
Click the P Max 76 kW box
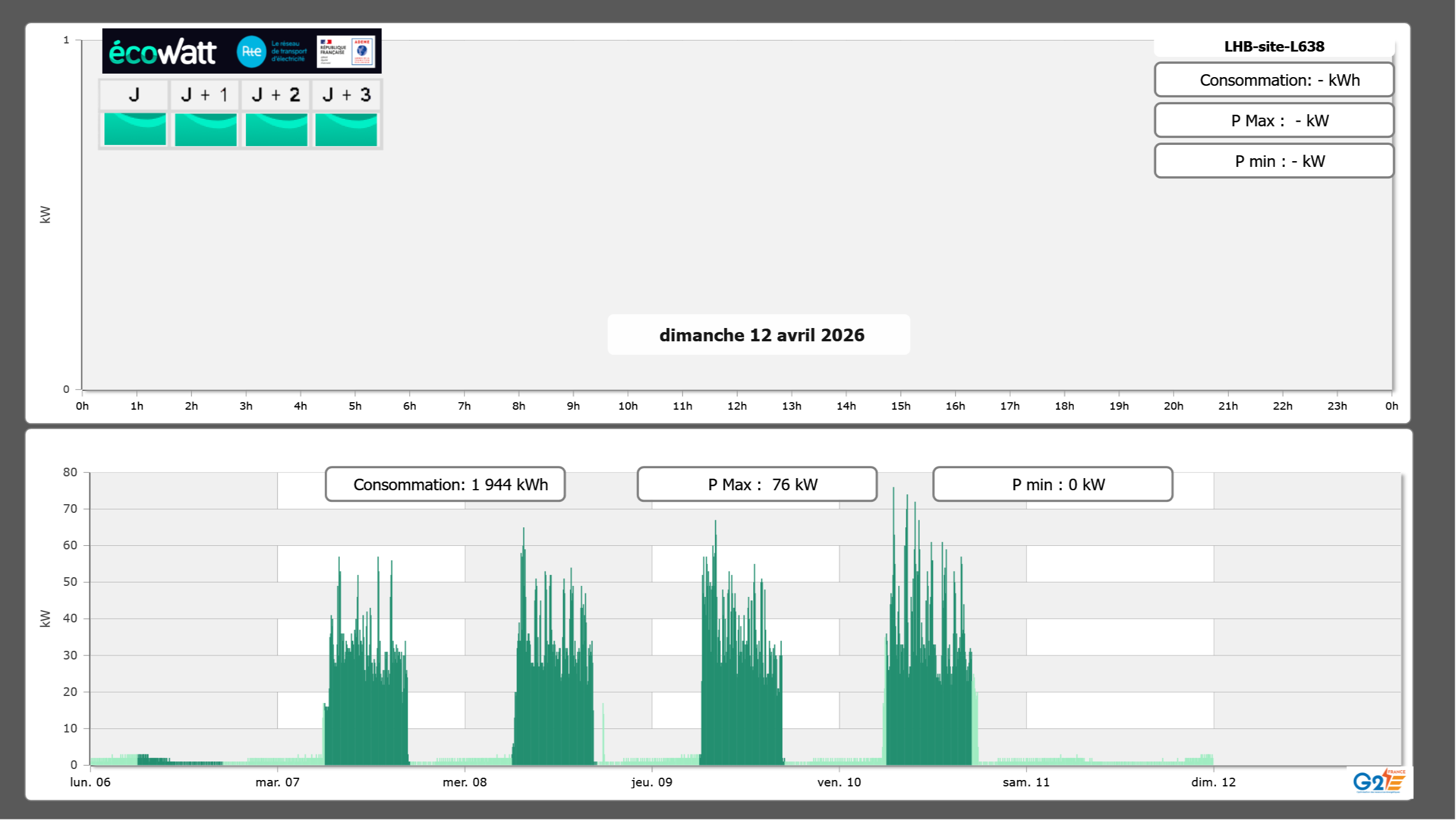click(x=757, y=484)
